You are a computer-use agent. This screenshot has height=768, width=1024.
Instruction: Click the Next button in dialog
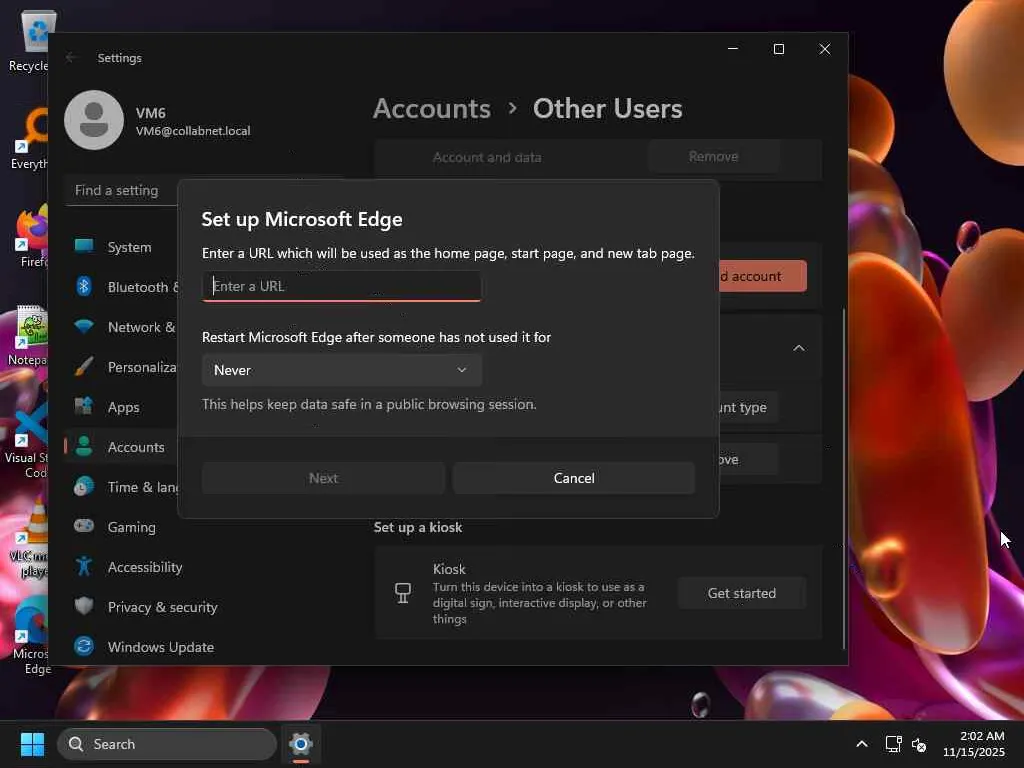coord(323,478)
